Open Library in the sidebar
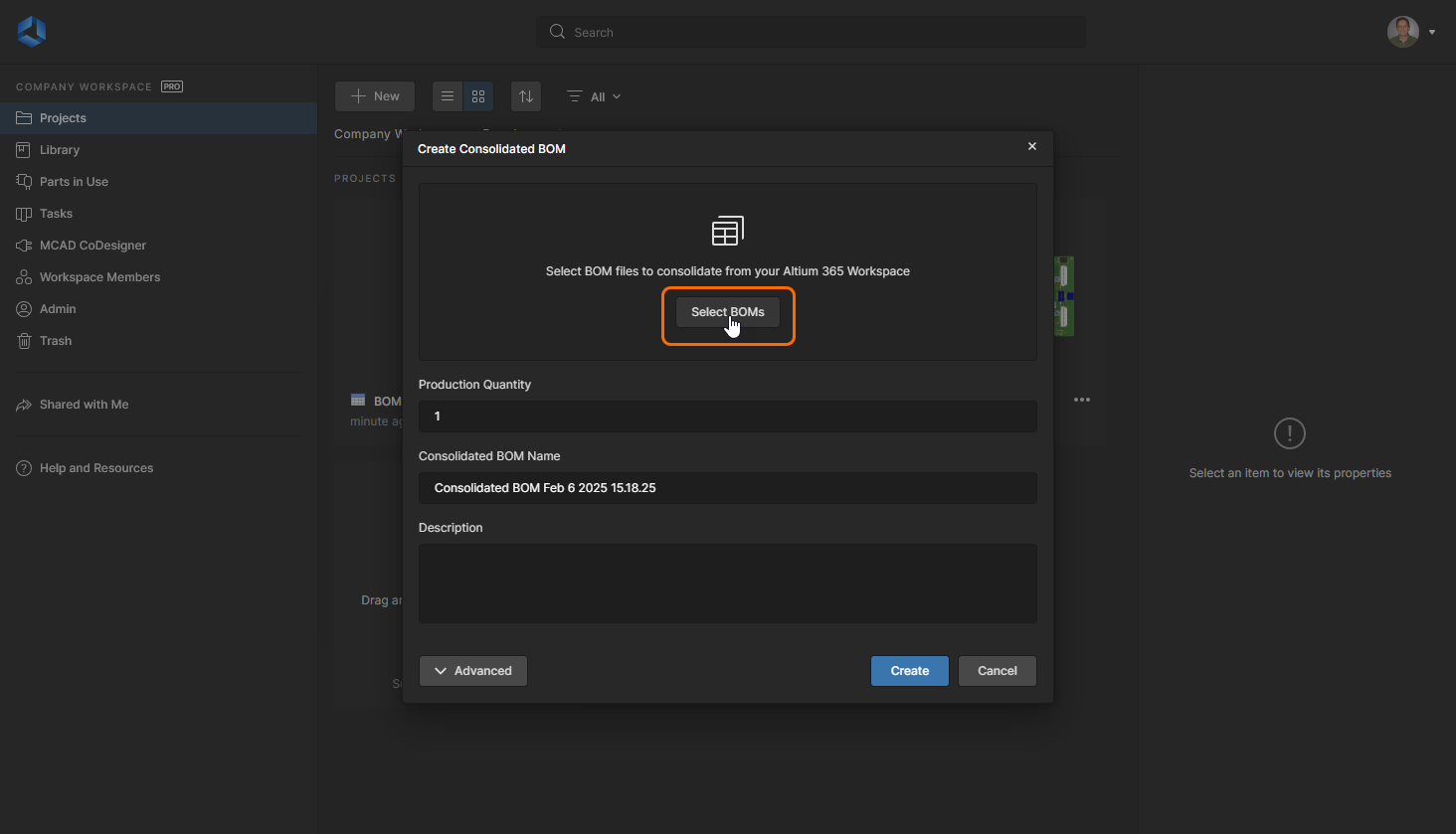 tap(158, 150)
